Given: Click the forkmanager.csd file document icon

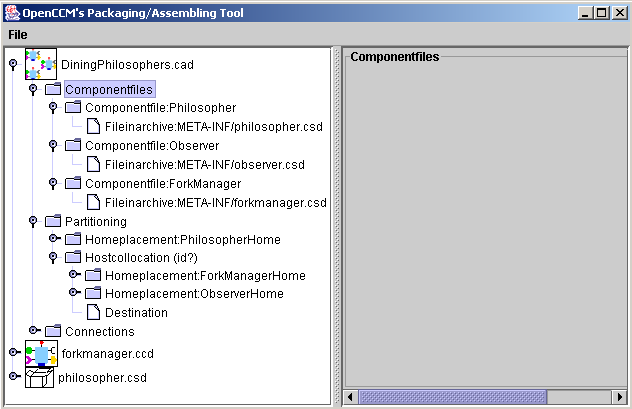Looking at the screenshot, I should (x=93, y=202).
